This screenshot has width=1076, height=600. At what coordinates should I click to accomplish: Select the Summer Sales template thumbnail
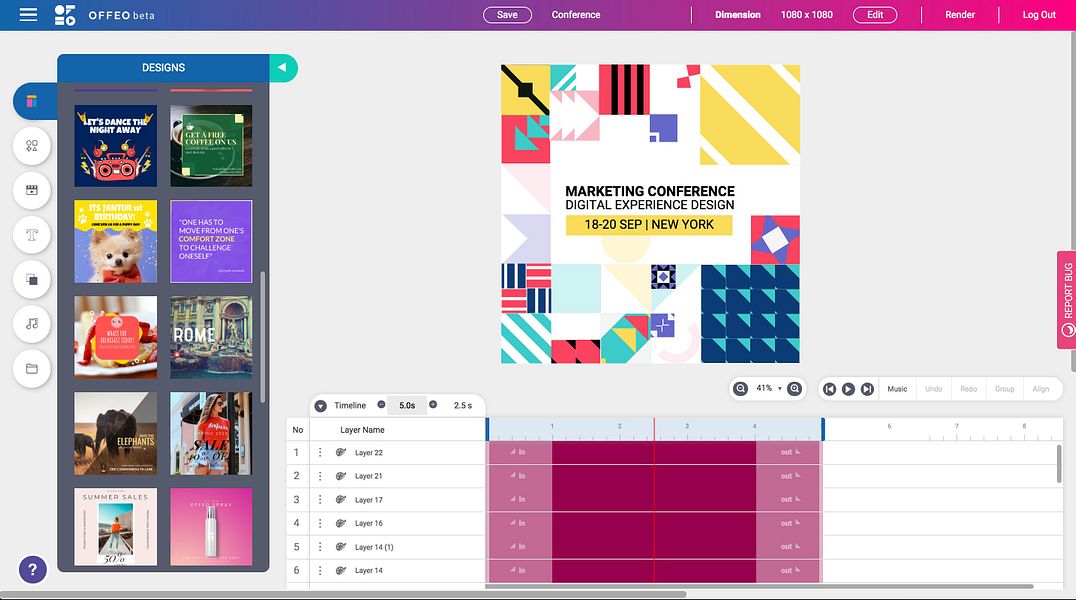point(115,527)
